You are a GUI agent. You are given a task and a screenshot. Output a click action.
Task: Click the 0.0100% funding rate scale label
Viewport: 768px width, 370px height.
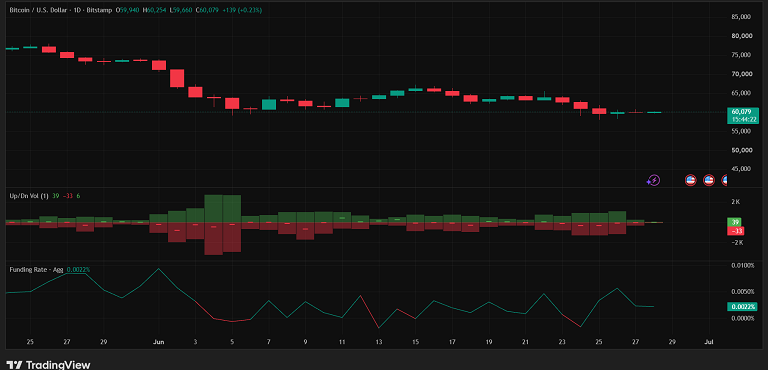[742, 266]
